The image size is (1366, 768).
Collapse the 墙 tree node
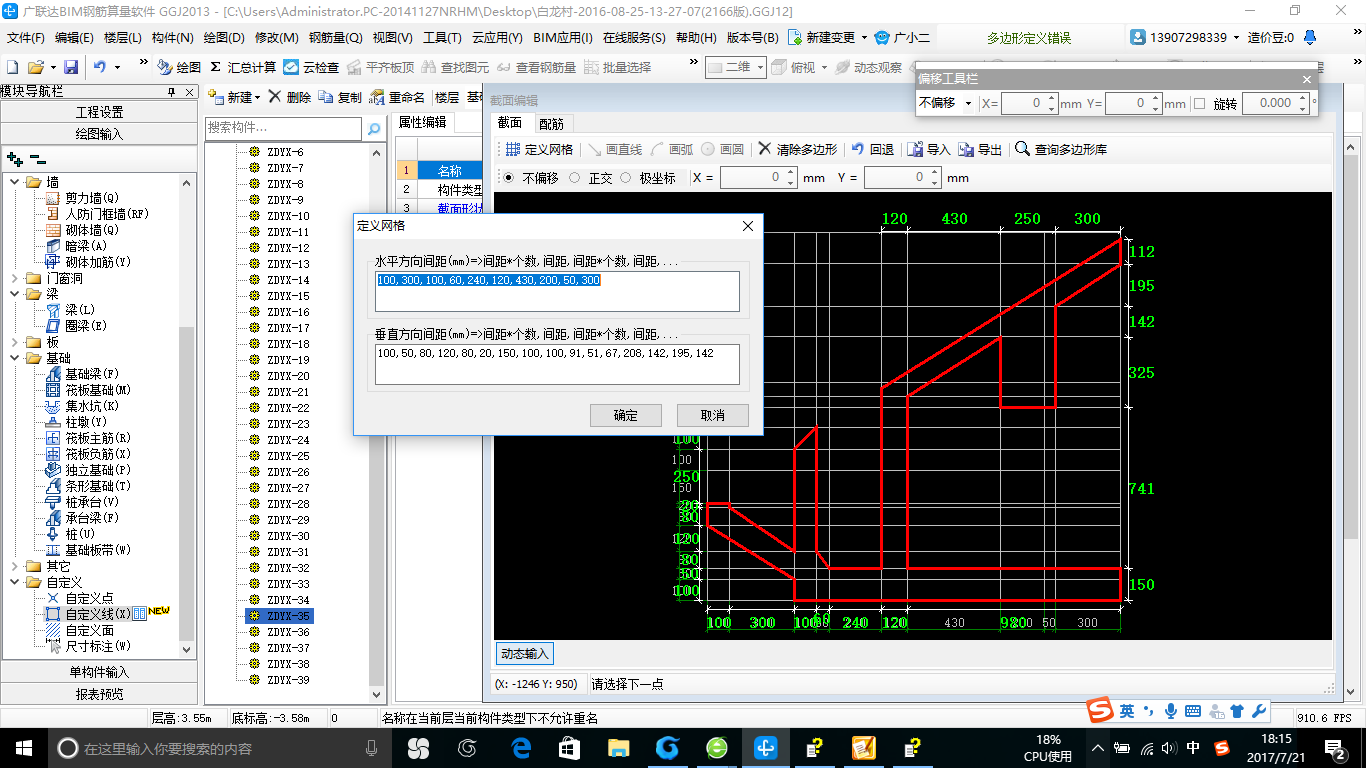tap(15, 182)
